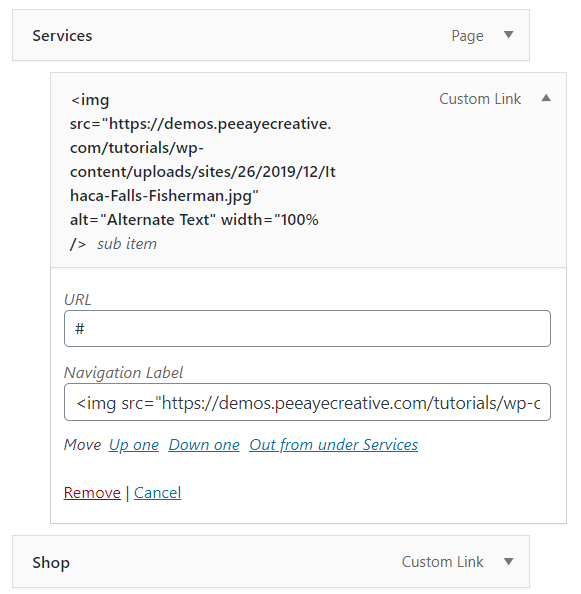The height and width of the screenshot is (594, 581).
Task: Click the URL field label
Action: click(x=78, y=300)
